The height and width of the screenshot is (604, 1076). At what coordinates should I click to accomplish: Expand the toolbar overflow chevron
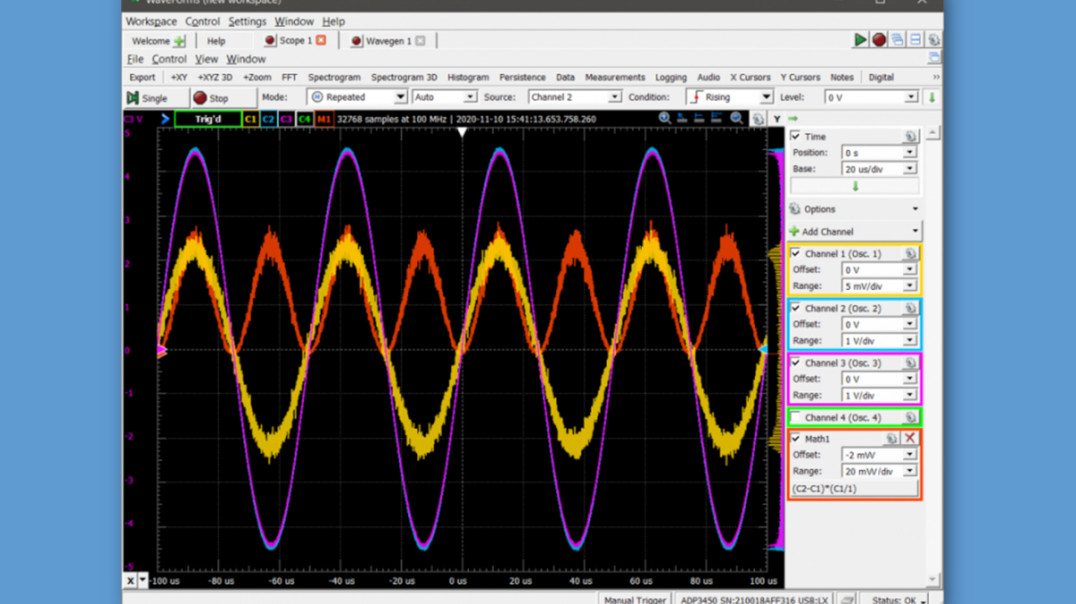coord(936,78)
